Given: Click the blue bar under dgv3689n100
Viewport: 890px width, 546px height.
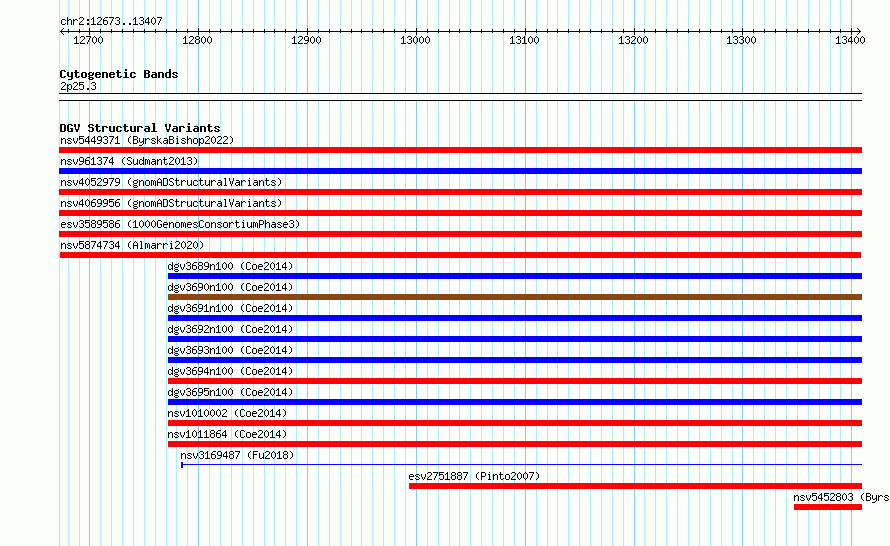Looking at the screenshot, I should (x=515, y=276).
